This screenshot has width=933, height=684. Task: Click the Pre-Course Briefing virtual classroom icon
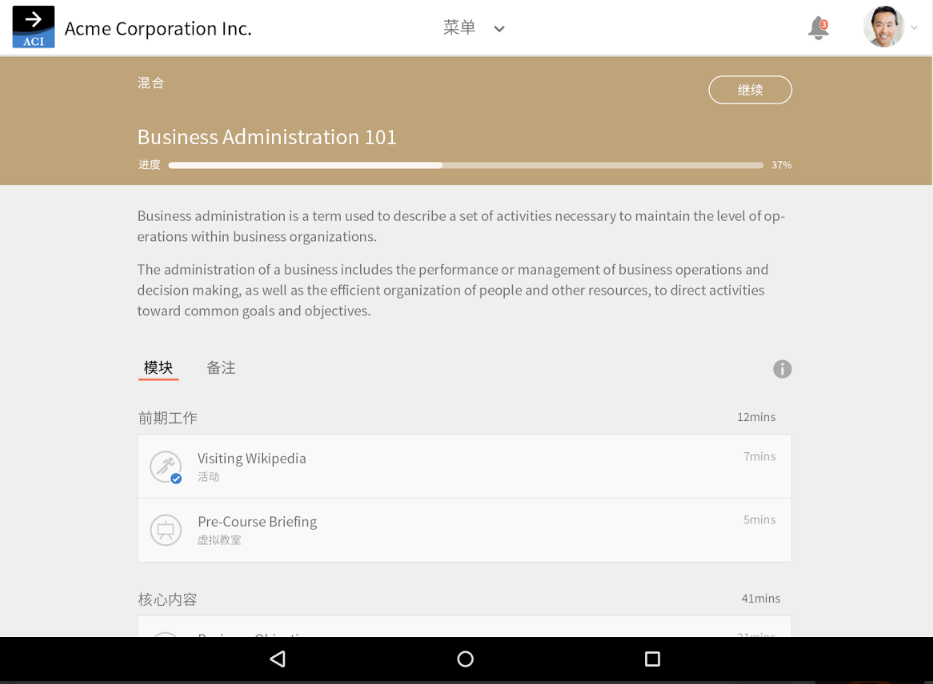coord(165,530)
